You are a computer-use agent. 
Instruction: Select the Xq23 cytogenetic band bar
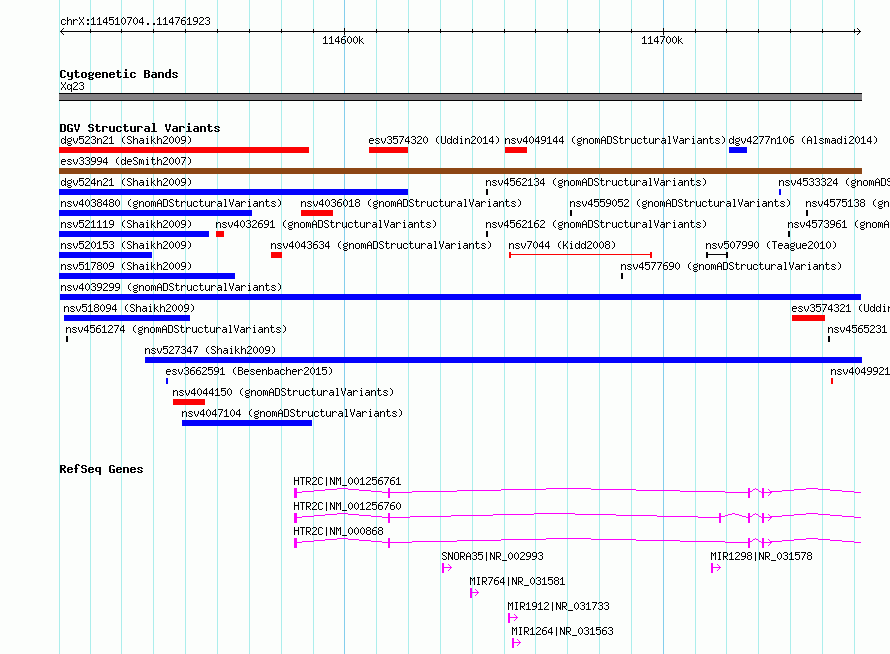pyautogui.click(x=460, y=97)
